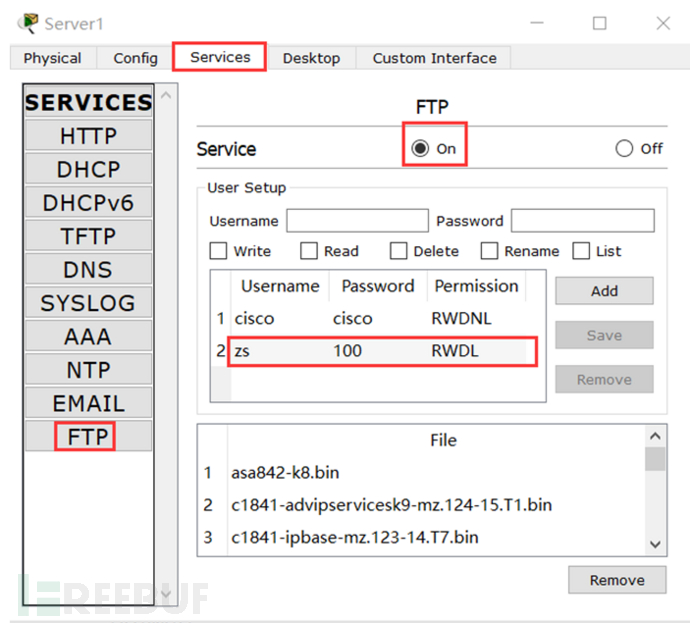Click the Username column header
Viewport: 690px width, 623px height.
(280, 286)
